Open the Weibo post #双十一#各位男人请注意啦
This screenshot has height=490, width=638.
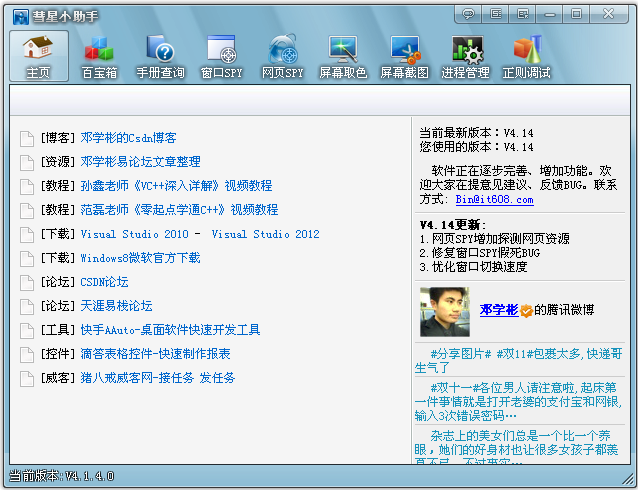518,402
